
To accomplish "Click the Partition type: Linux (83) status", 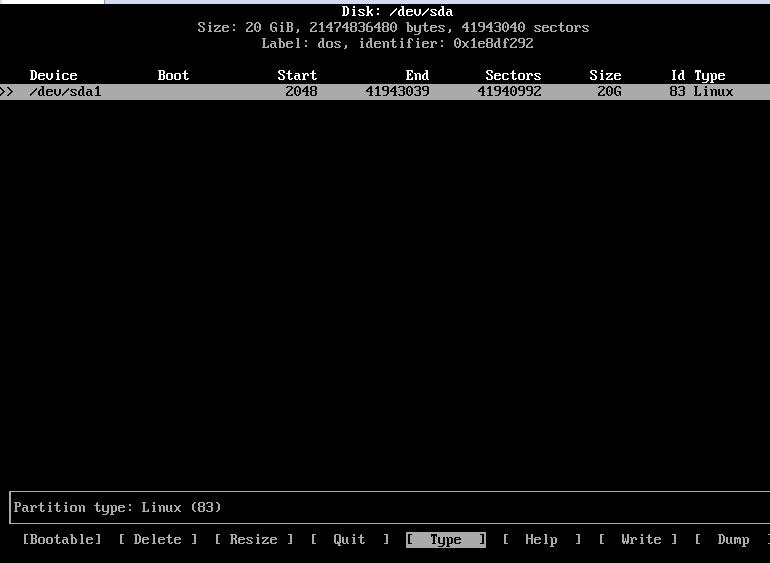I will click(x=117, y=507).
